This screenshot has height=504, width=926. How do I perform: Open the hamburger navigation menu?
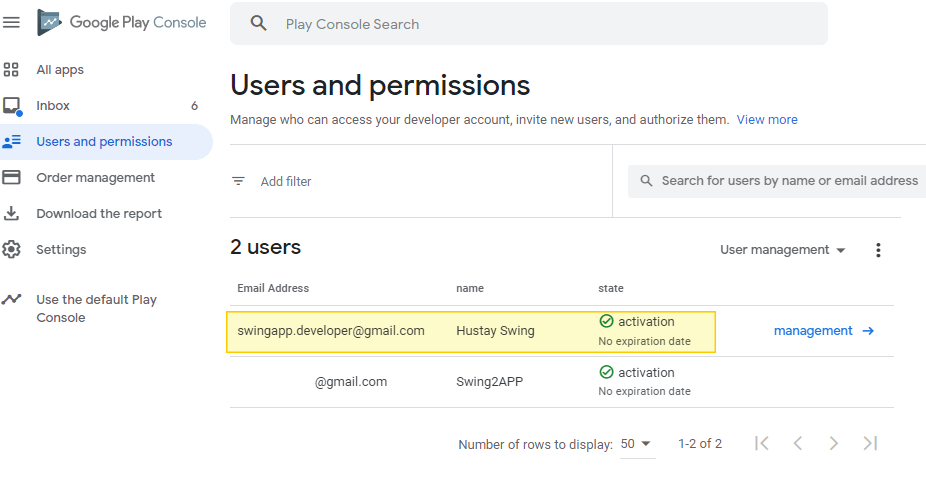(12, 22)
